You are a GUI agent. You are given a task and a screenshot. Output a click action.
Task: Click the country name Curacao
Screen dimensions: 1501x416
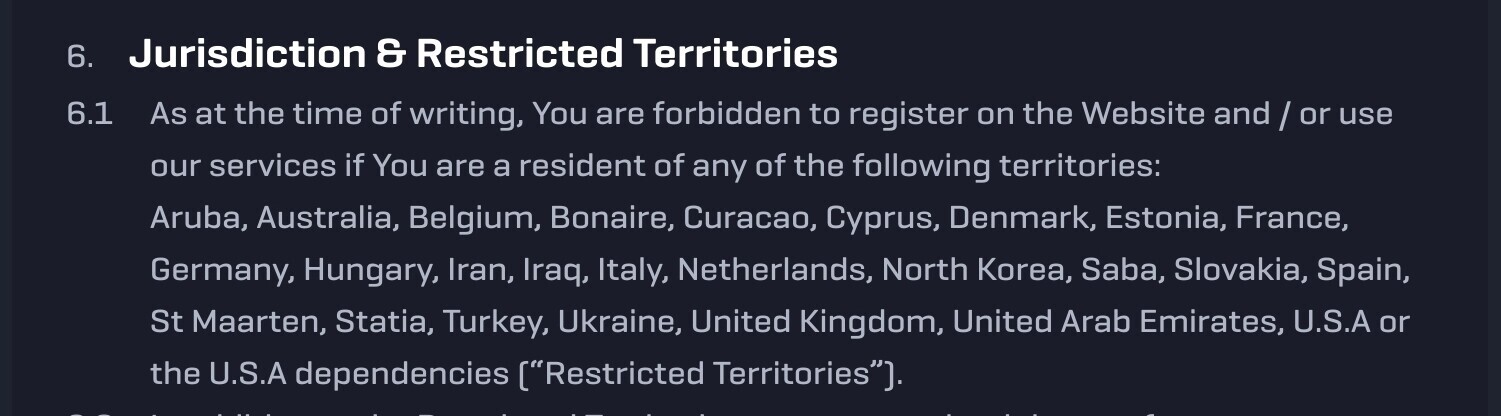point(748,218)
